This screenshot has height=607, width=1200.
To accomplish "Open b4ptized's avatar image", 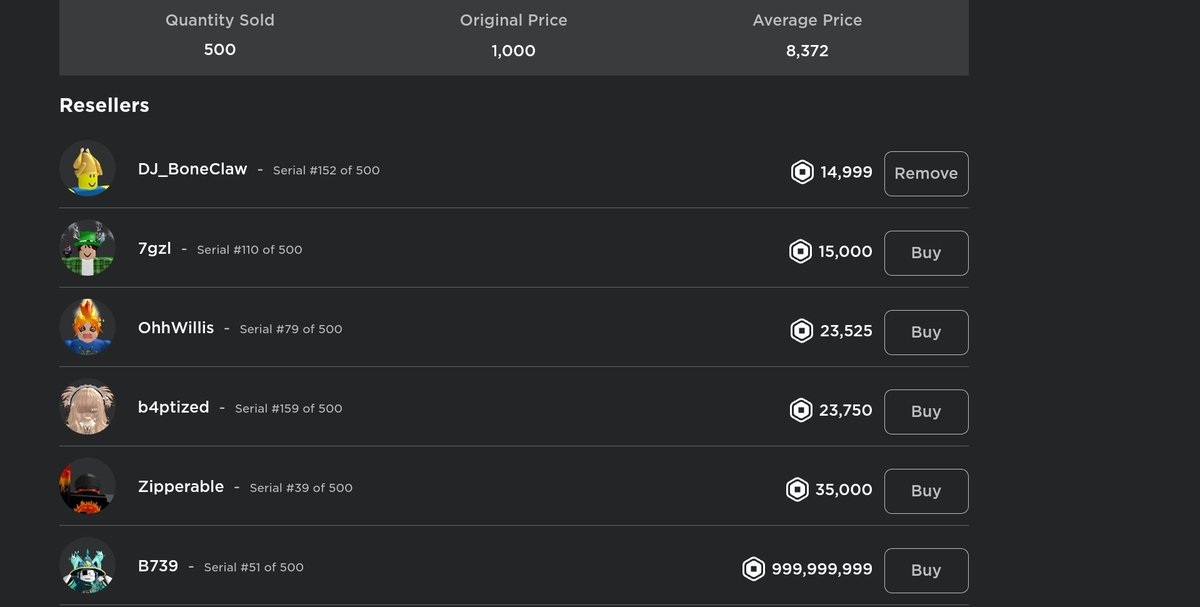I will (87, 408).
